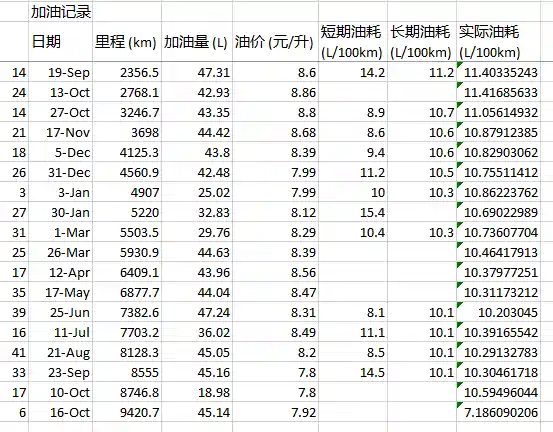This screenshot has width=553, height=432.
Task: Select the 加油记录 title cell
Action: click(x=61, y=12)
